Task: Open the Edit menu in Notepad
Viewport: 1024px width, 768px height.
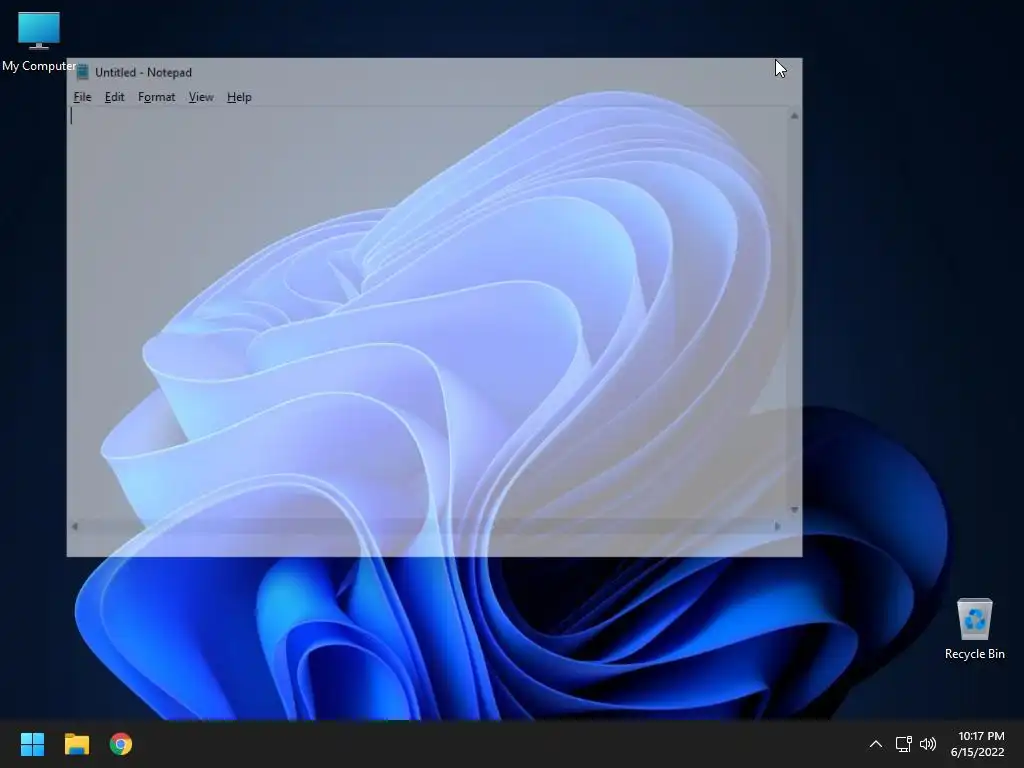Action: coord(114,97)
